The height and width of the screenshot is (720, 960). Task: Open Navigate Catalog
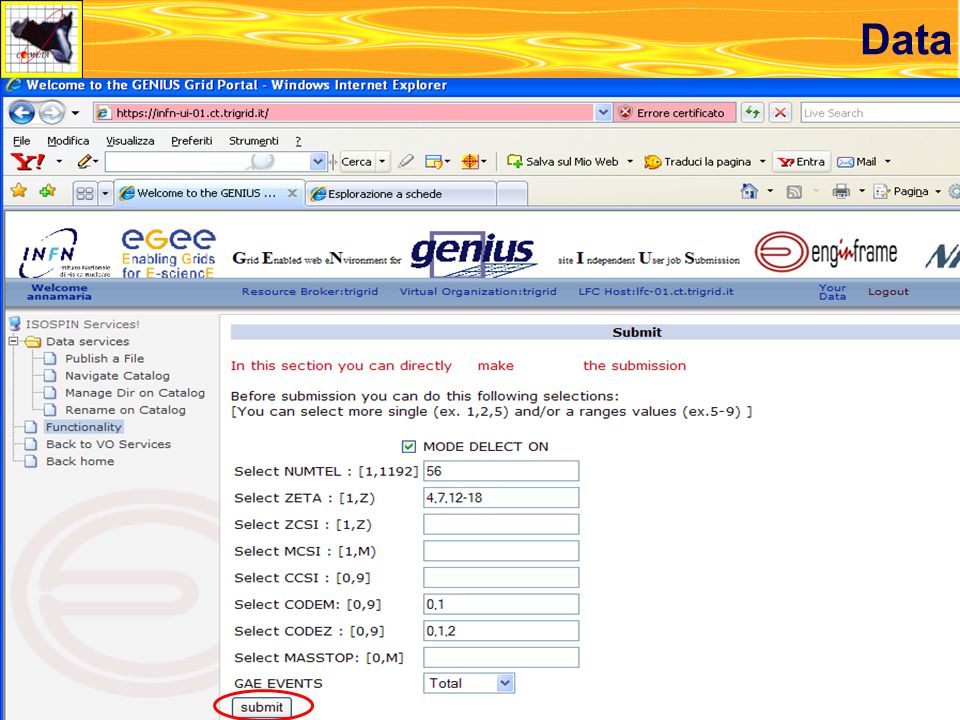118,375
